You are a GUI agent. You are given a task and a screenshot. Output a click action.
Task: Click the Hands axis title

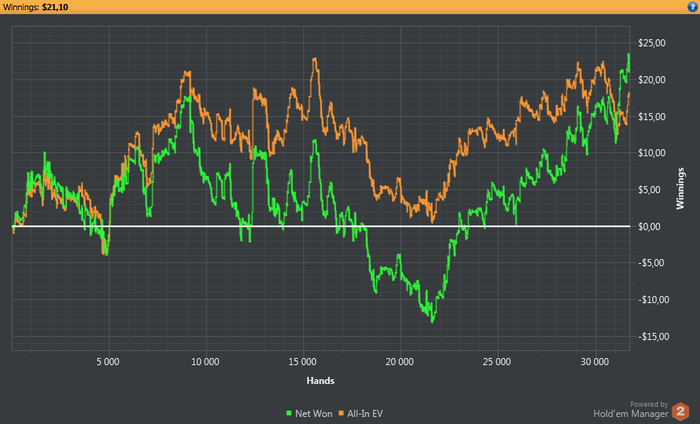pos(320,381)
